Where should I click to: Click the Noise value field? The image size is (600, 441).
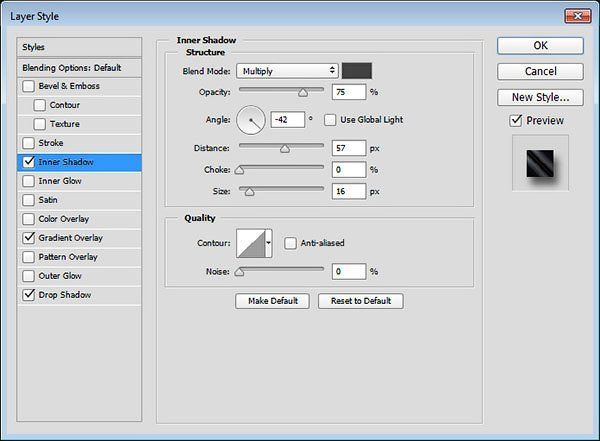(x=349, y=271)
